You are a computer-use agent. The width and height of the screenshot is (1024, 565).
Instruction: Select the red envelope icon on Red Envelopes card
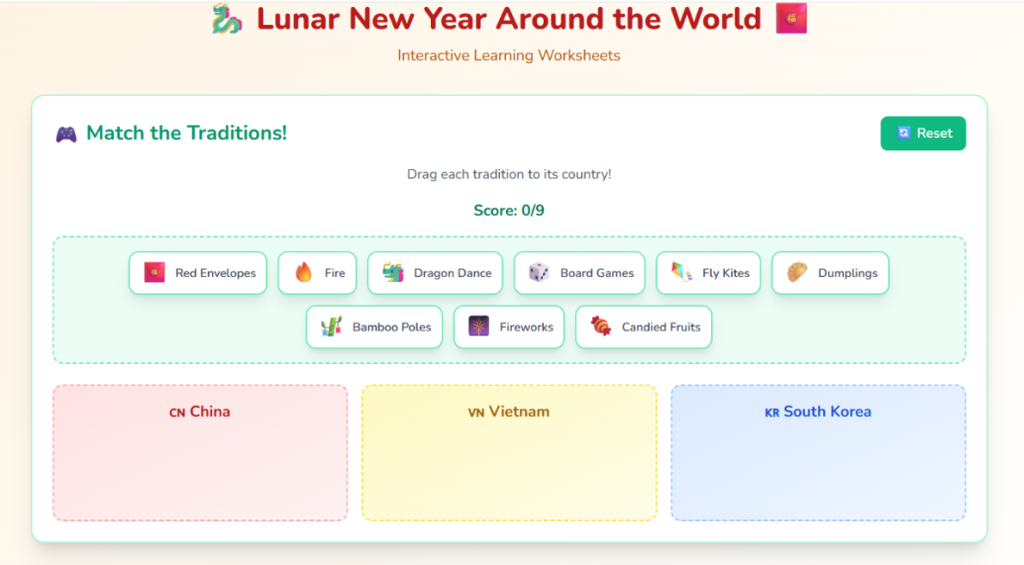tap(155, 272)
